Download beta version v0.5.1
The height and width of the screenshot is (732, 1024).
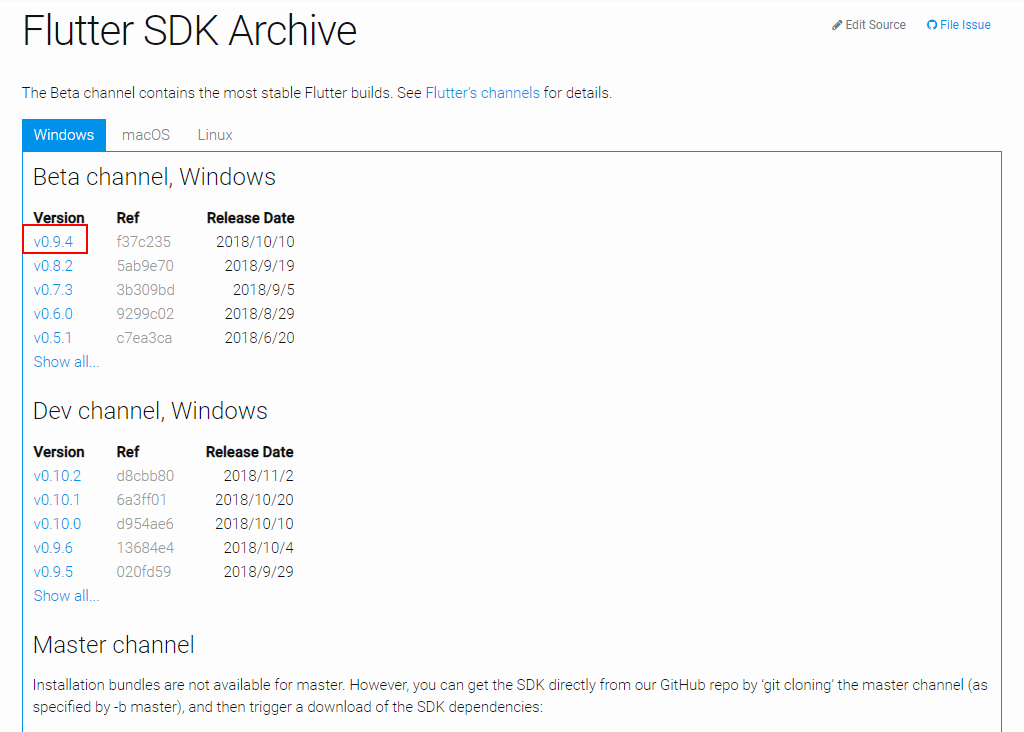click(53, 338)
